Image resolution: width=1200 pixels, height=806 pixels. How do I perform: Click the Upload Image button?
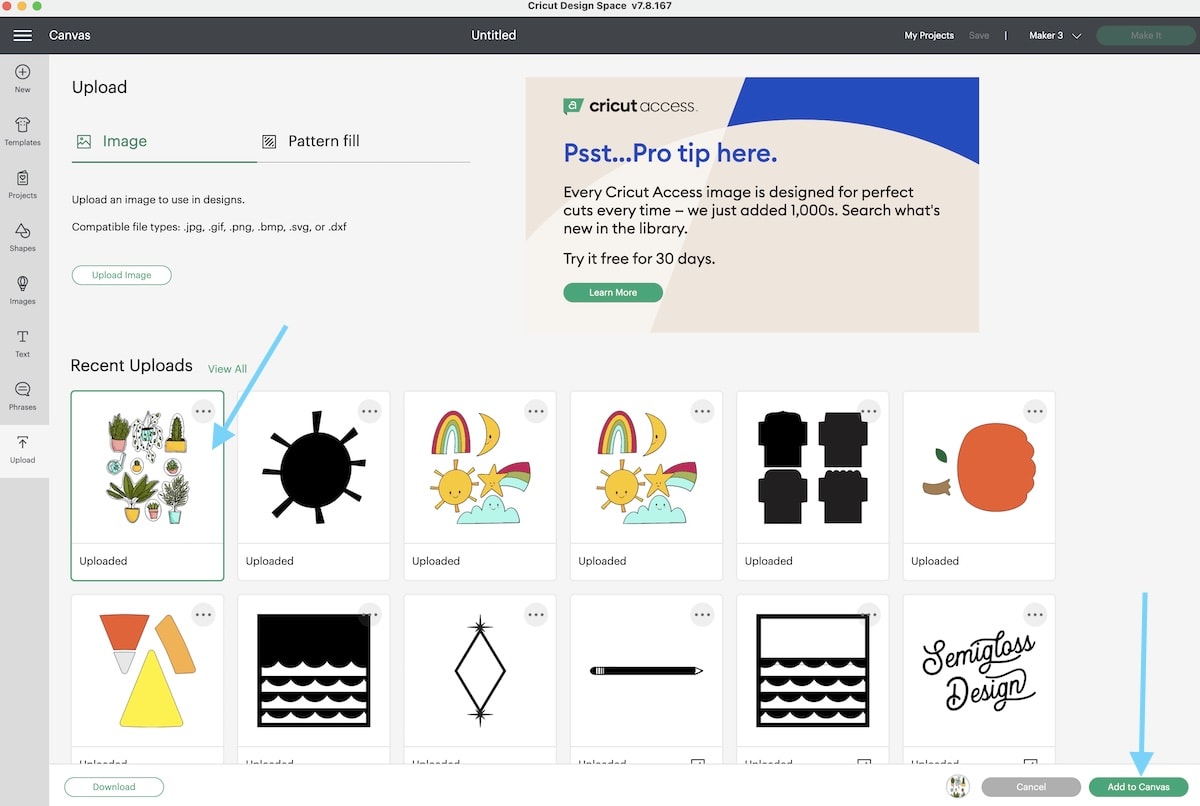[x=122, y=275]
